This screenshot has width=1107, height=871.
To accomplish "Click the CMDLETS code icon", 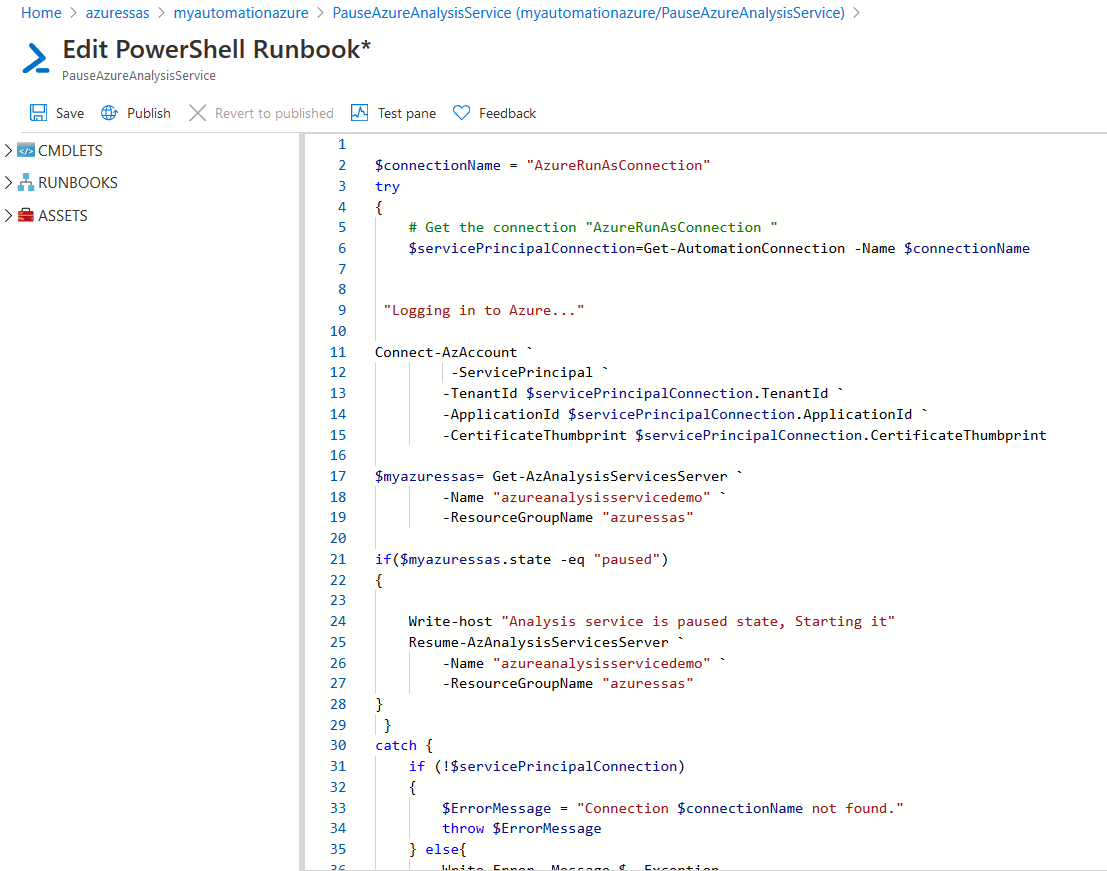I will click(x=26, y=150).
